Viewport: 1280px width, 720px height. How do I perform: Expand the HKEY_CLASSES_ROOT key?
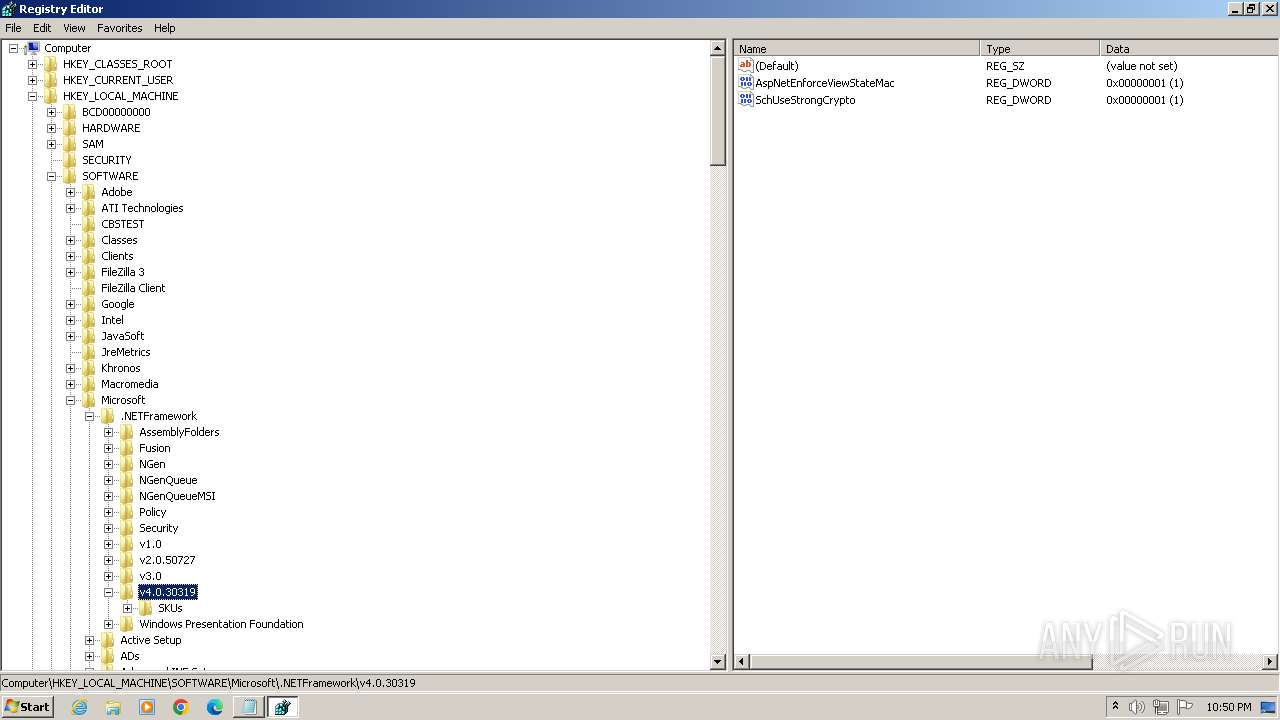[32, 64]
